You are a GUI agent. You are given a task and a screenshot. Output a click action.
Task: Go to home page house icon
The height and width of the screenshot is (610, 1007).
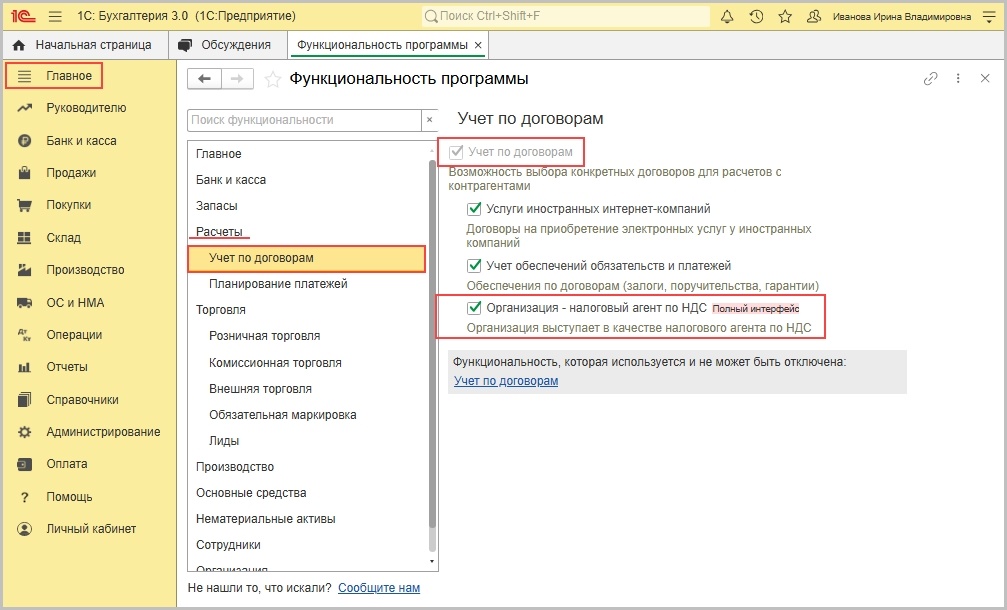click(x=19, y=45)
